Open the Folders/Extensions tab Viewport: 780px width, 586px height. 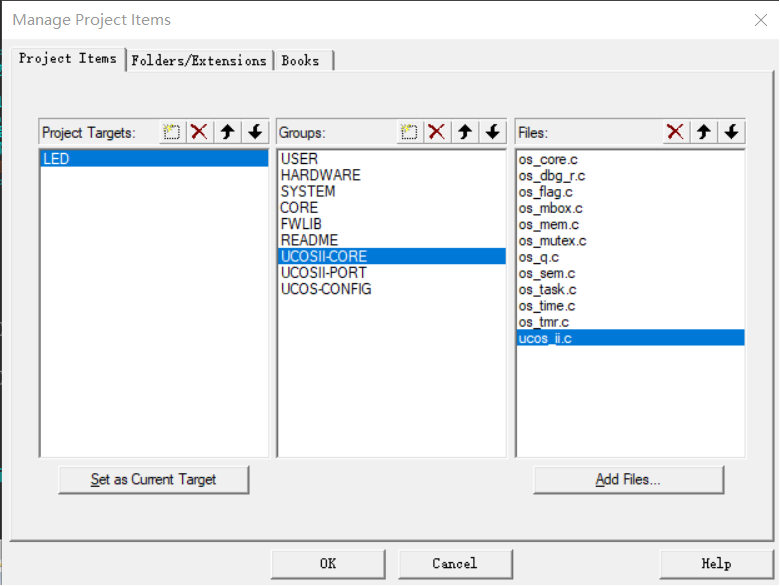point(199,61)
